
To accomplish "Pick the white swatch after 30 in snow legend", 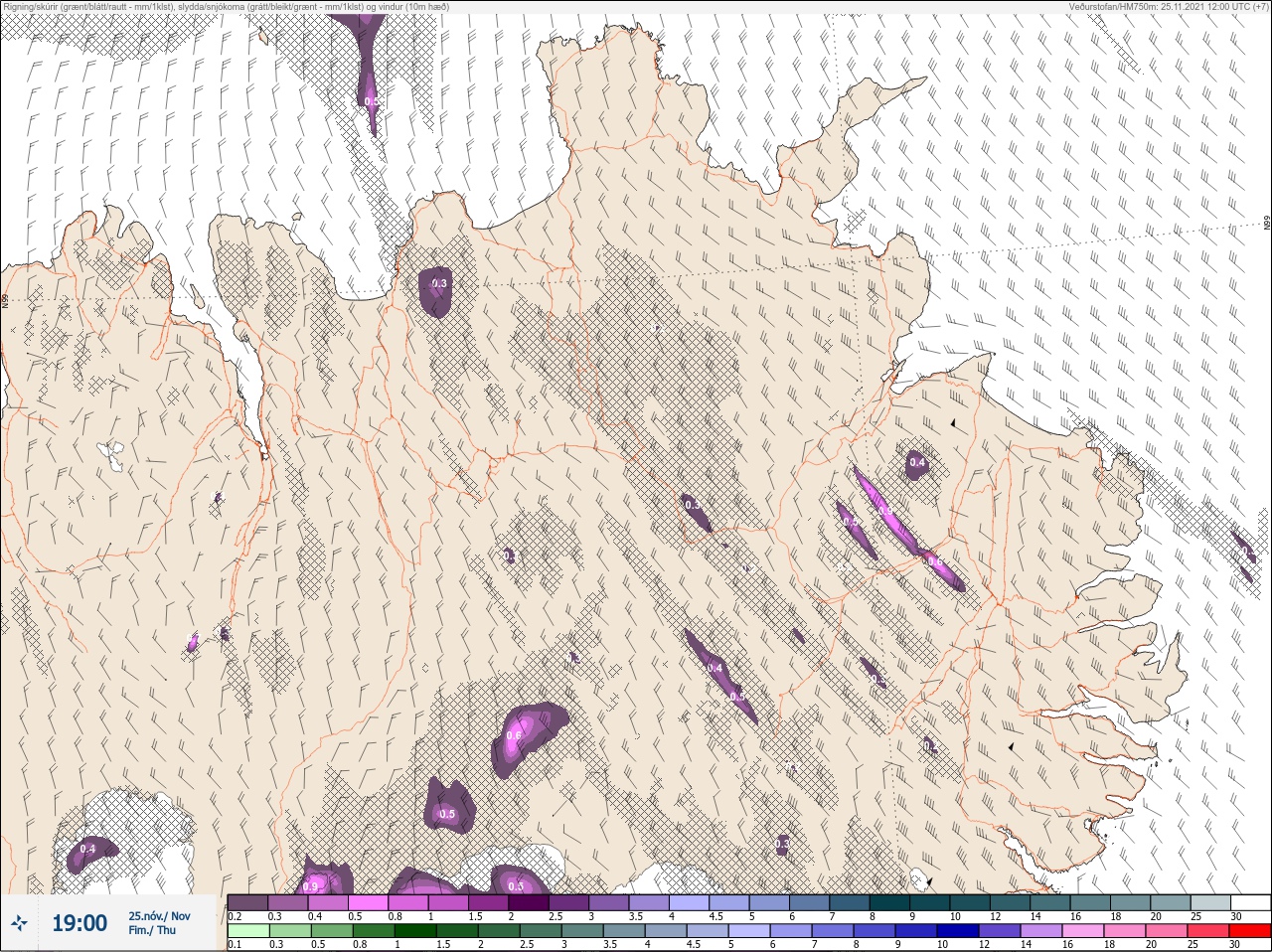I will 1251,902.
